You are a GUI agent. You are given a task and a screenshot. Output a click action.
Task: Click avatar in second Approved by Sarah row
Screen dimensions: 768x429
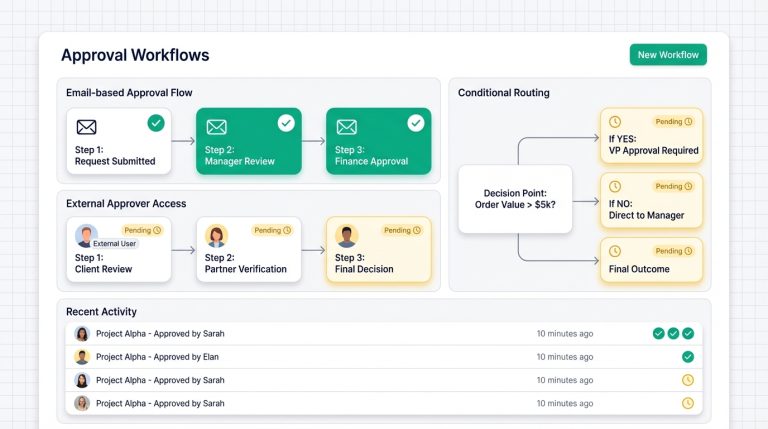pos(82,380)
